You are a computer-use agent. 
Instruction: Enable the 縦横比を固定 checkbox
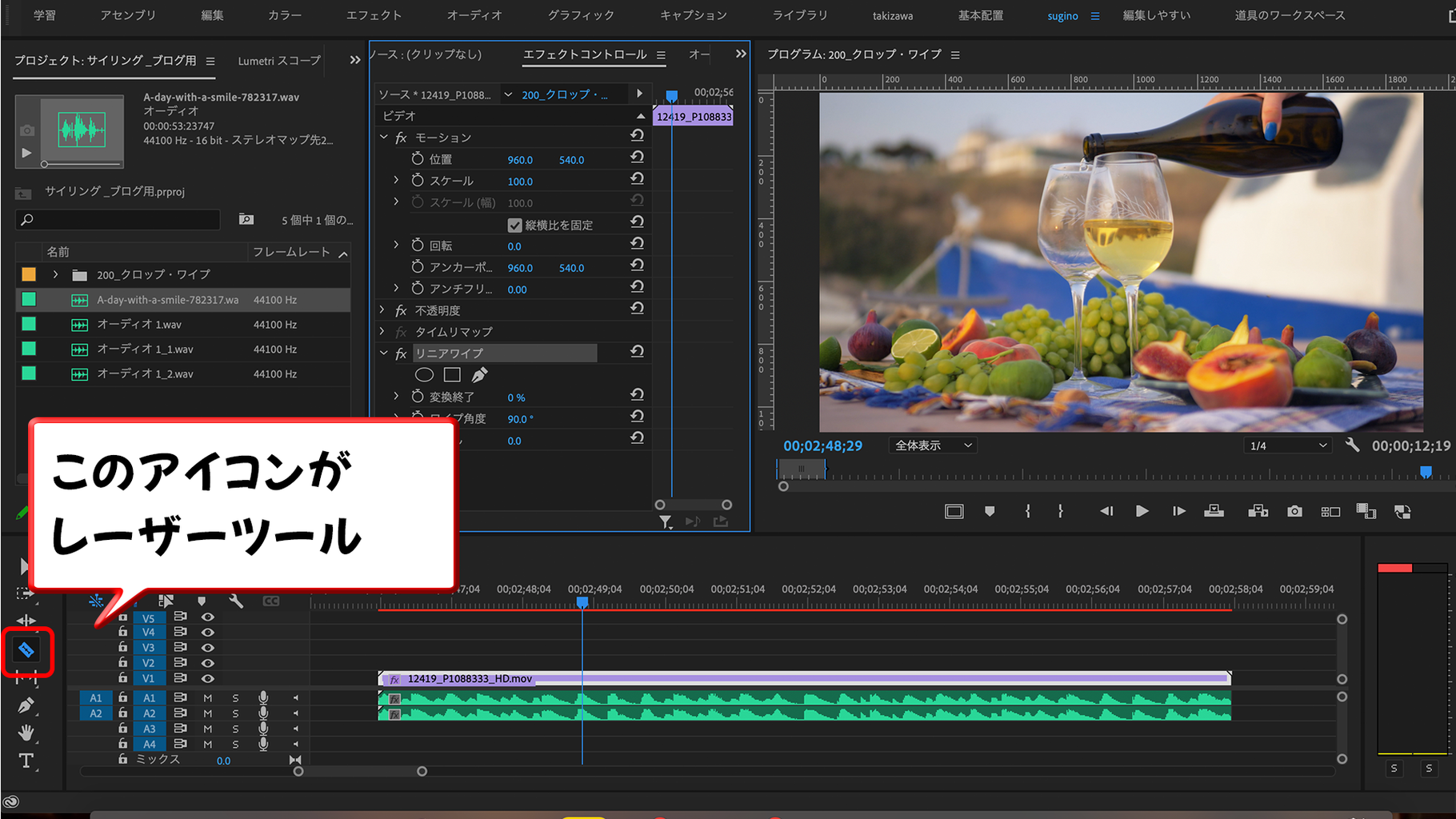(515, 225)
